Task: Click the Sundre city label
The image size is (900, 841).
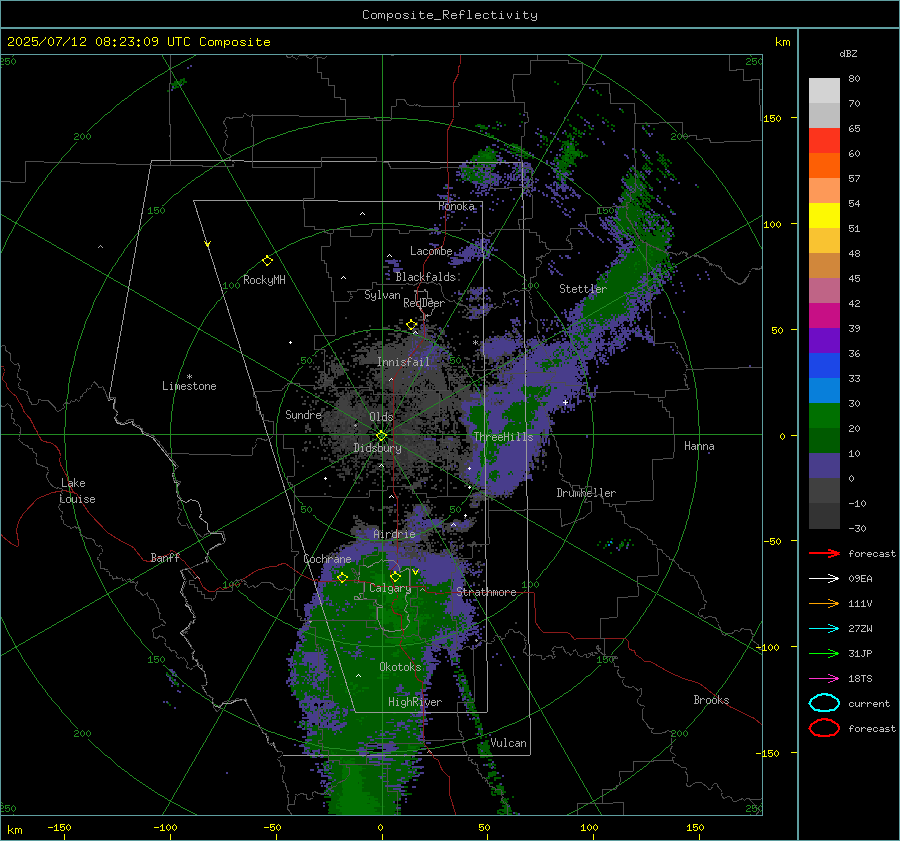Action: [303, 414]
